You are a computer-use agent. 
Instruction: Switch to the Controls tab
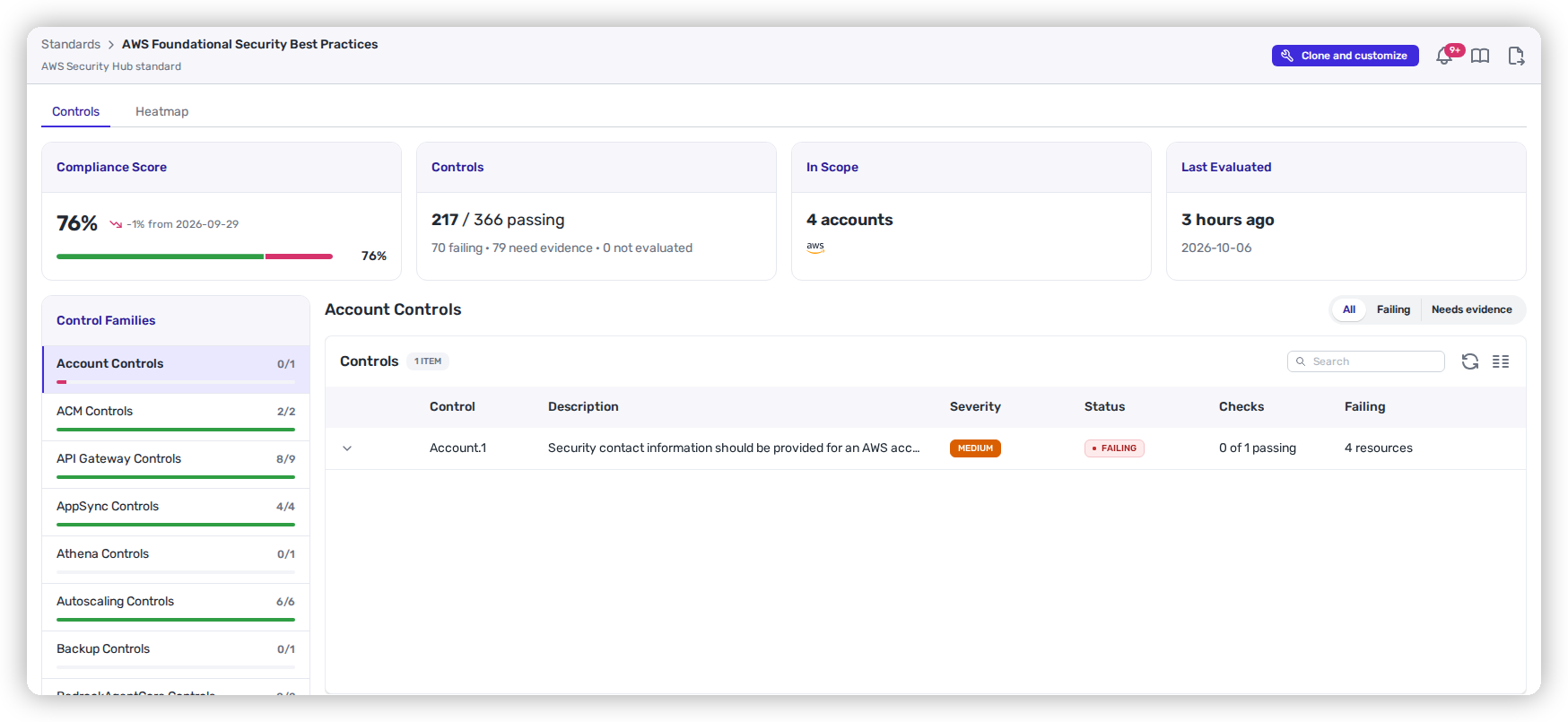pos(75,112)
